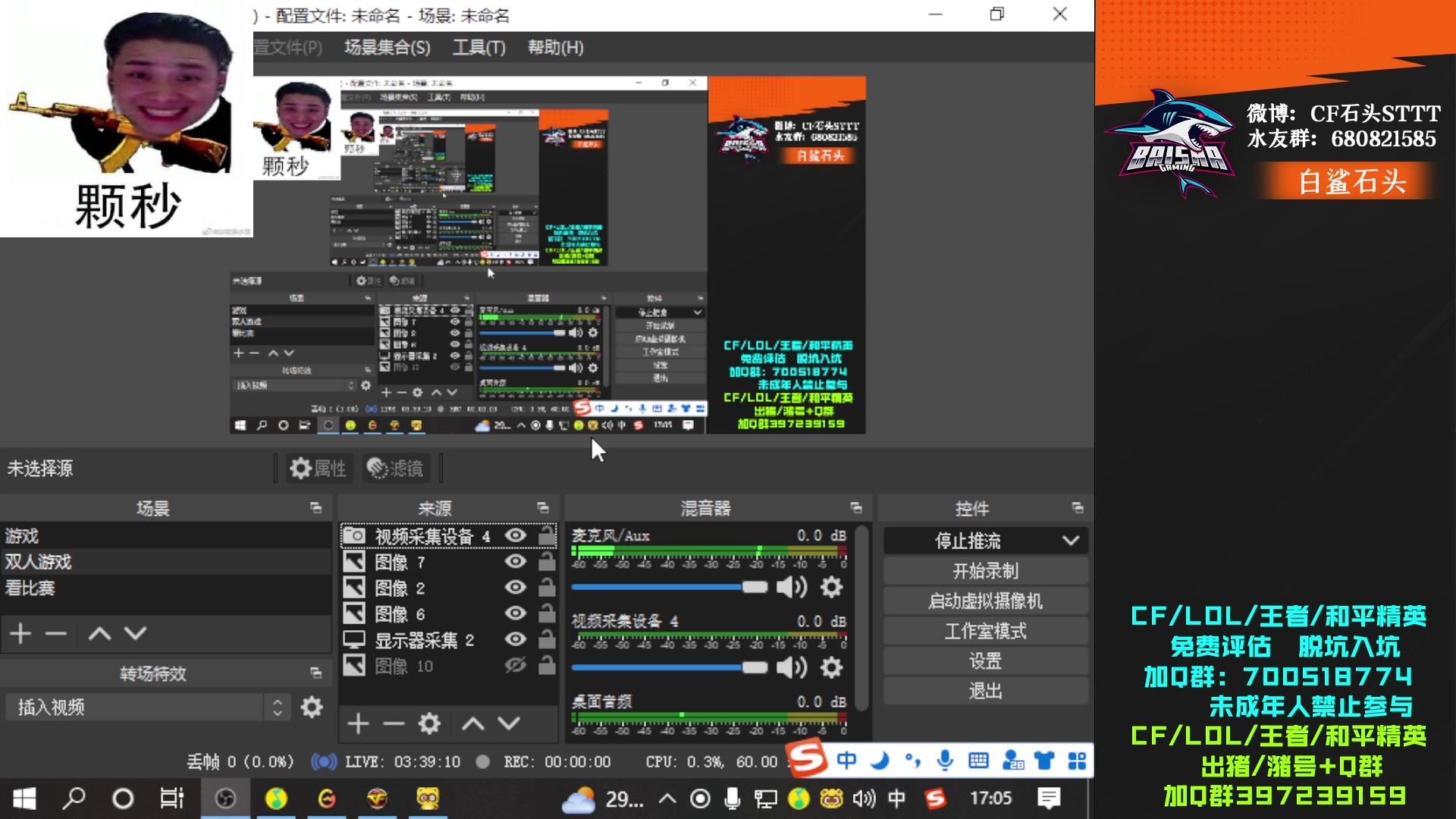Click the 开始录制 button
Viewport: 1456px width, 819px height.
(x=985, y=570)
